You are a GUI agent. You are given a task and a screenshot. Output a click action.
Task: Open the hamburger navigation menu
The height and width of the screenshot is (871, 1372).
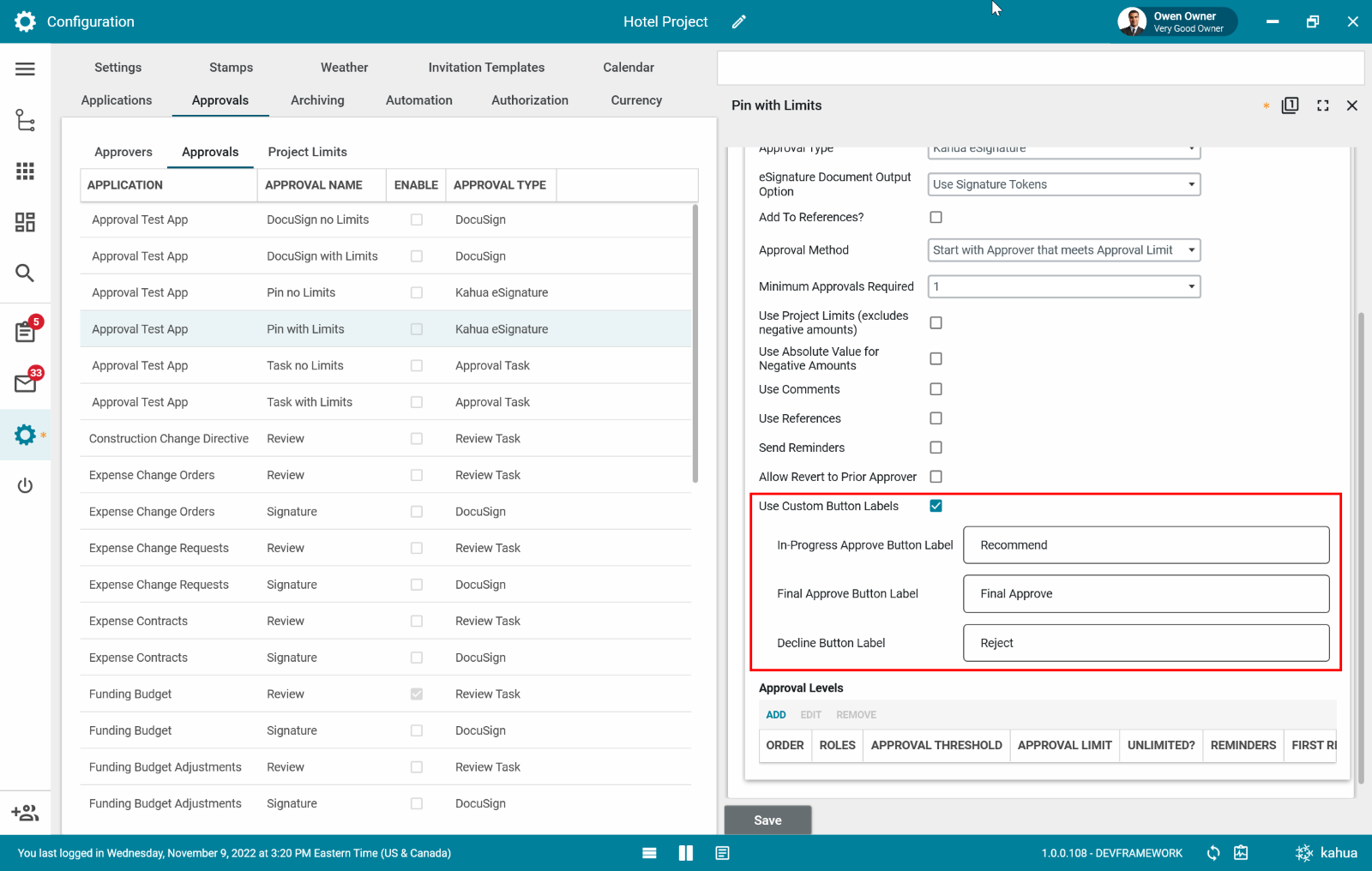(25, 69)
